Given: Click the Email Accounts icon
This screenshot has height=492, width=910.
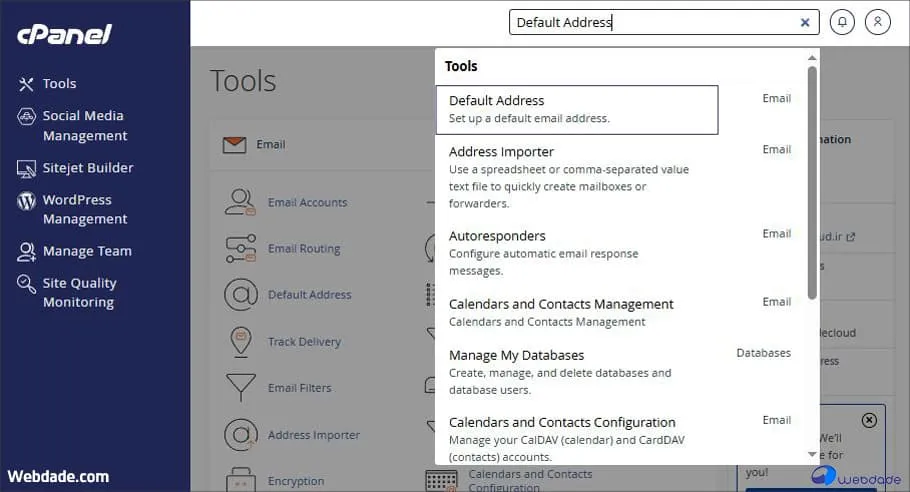Looking at the screenshot, I should point(240,202).
